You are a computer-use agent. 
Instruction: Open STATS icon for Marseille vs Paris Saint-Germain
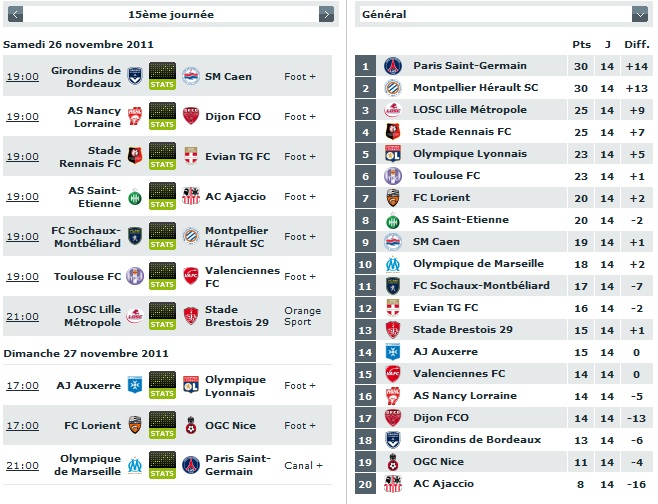coord(162,465)
